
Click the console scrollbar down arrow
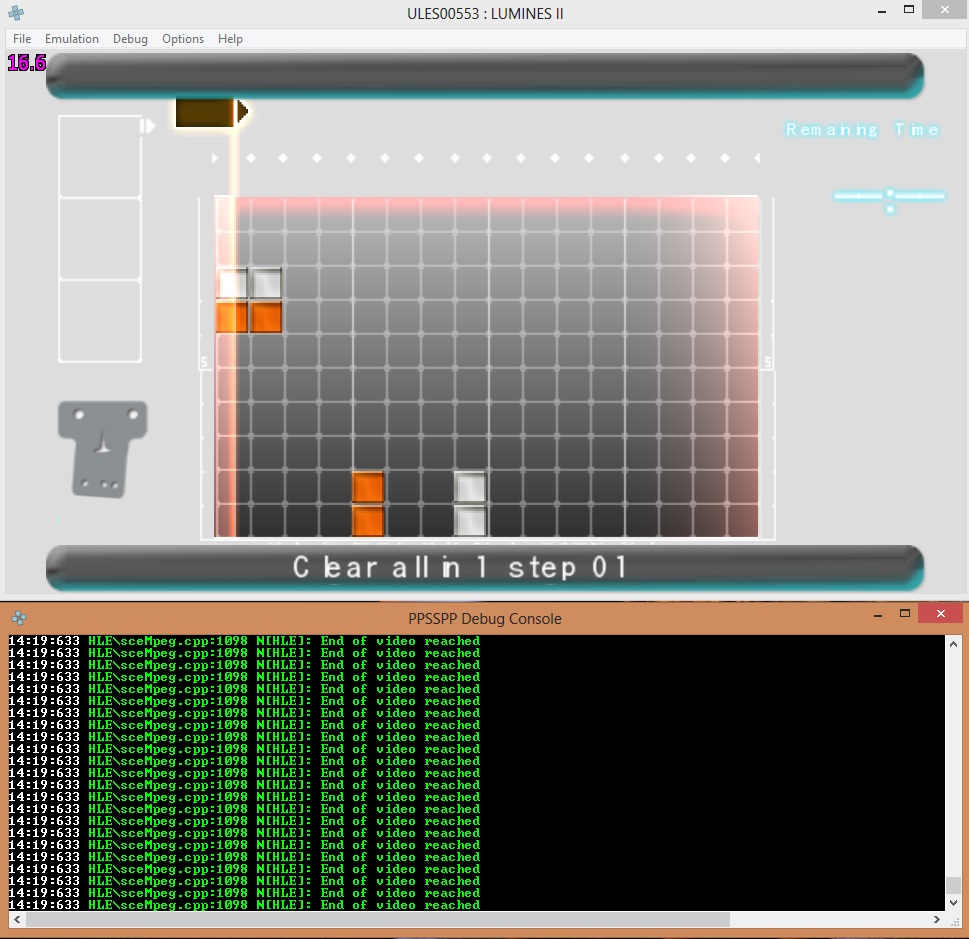(954, 902)
